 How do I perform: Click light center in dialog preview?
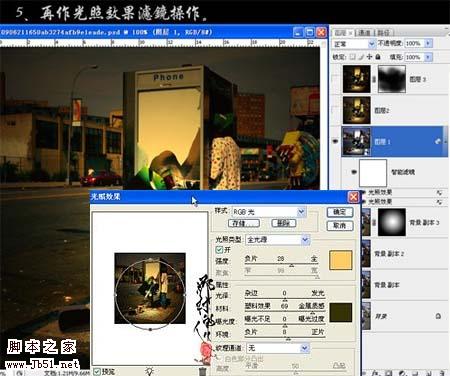pos(150,294)
